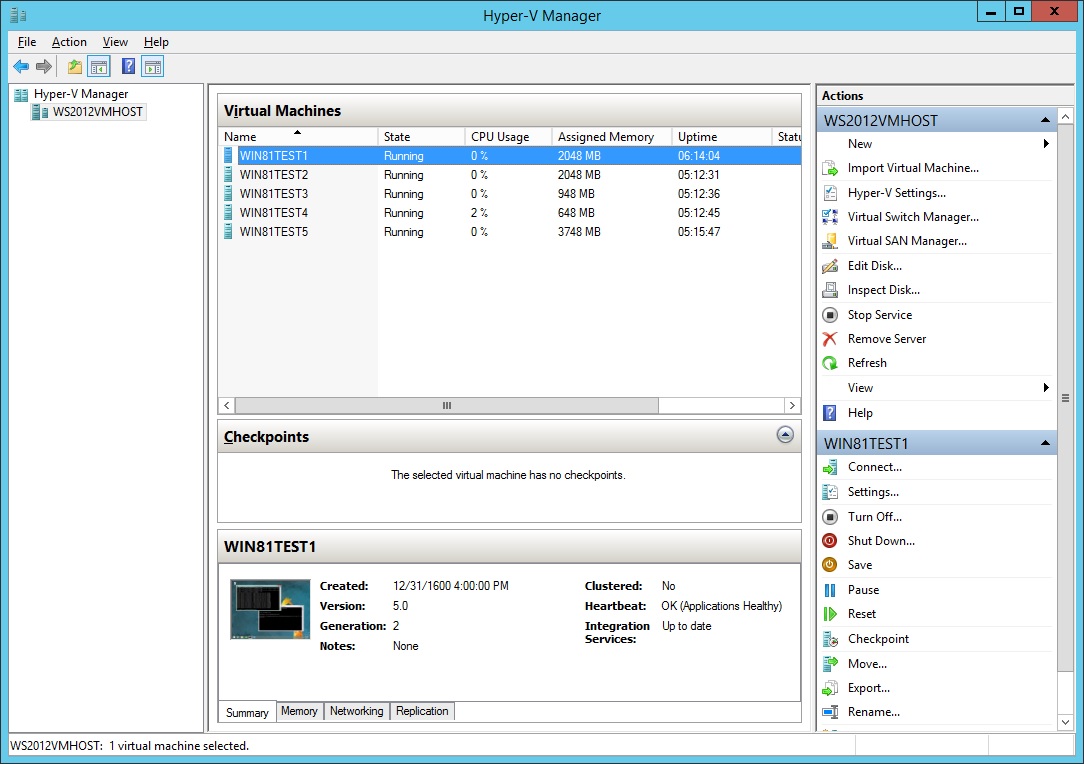
Task: Collapse the WS2012VMHOST actions group
Action: coord(1046,119)
